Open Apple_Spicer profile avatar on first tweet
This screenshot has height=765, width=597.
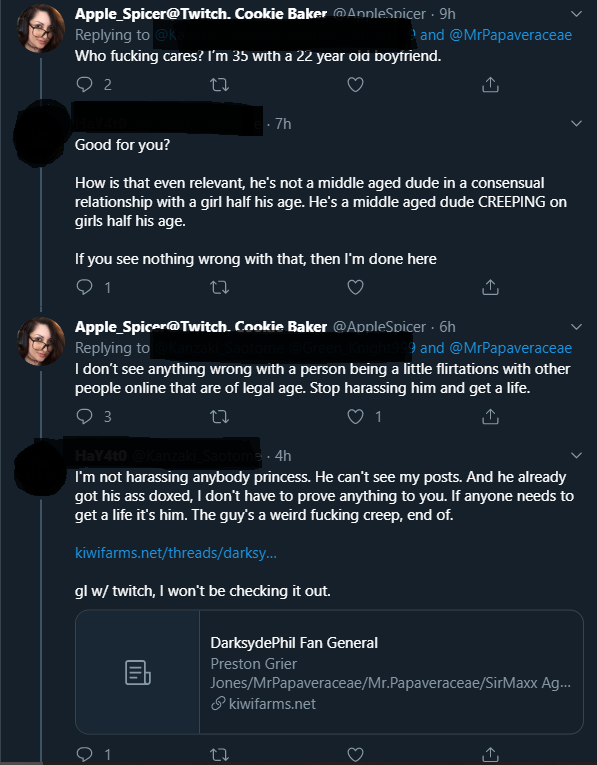click(x=41, y=28)
